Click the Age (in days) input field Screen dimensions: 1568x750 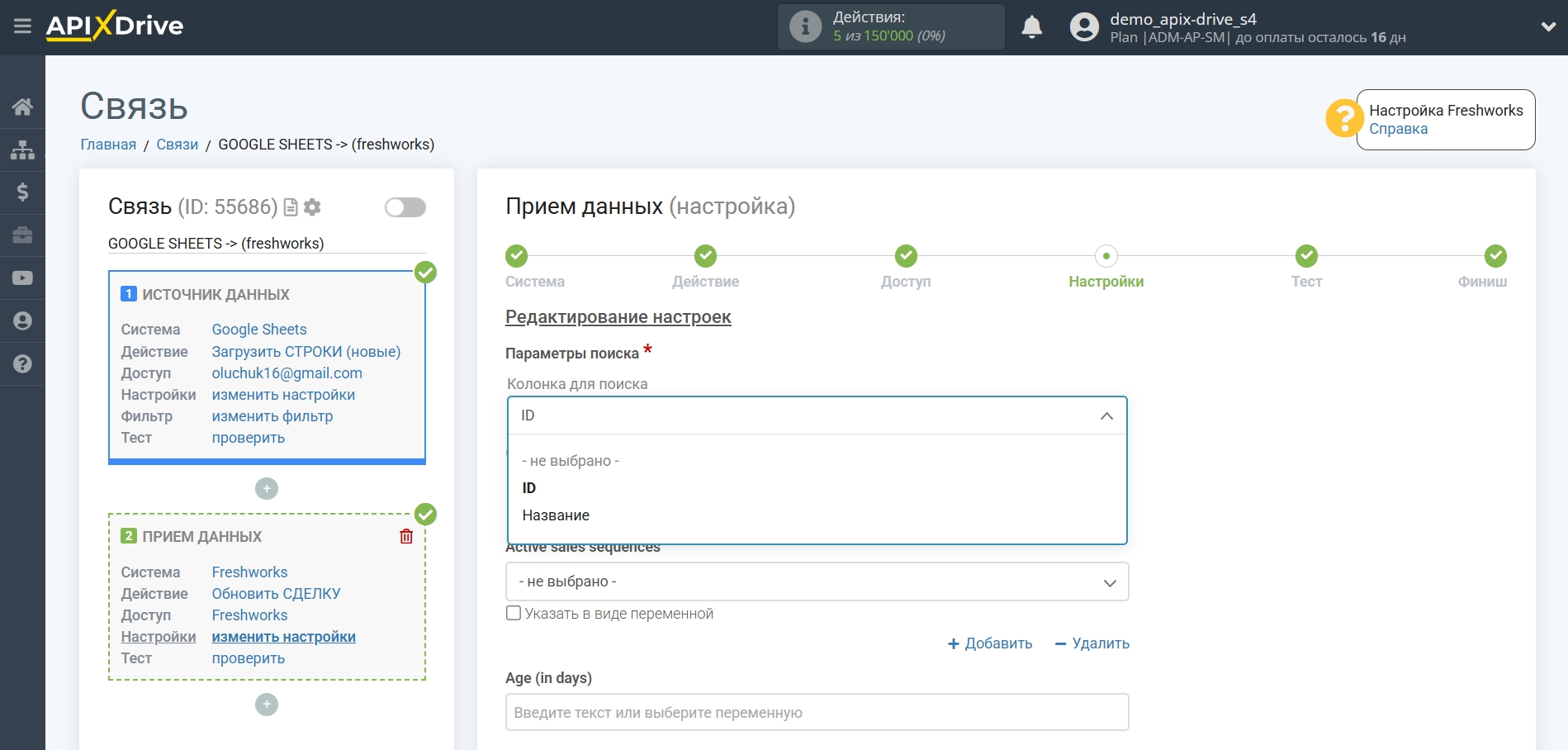click(817, 712)
